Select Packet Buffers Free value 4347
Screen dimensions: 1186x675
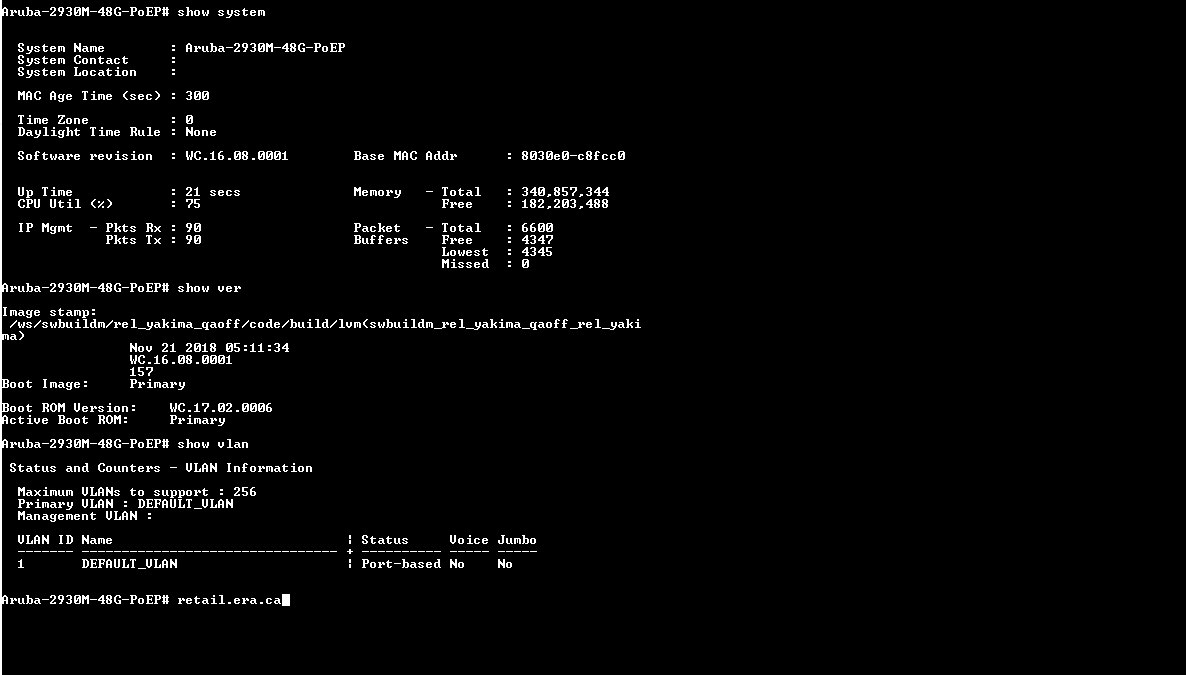click(x=537, y=240)
